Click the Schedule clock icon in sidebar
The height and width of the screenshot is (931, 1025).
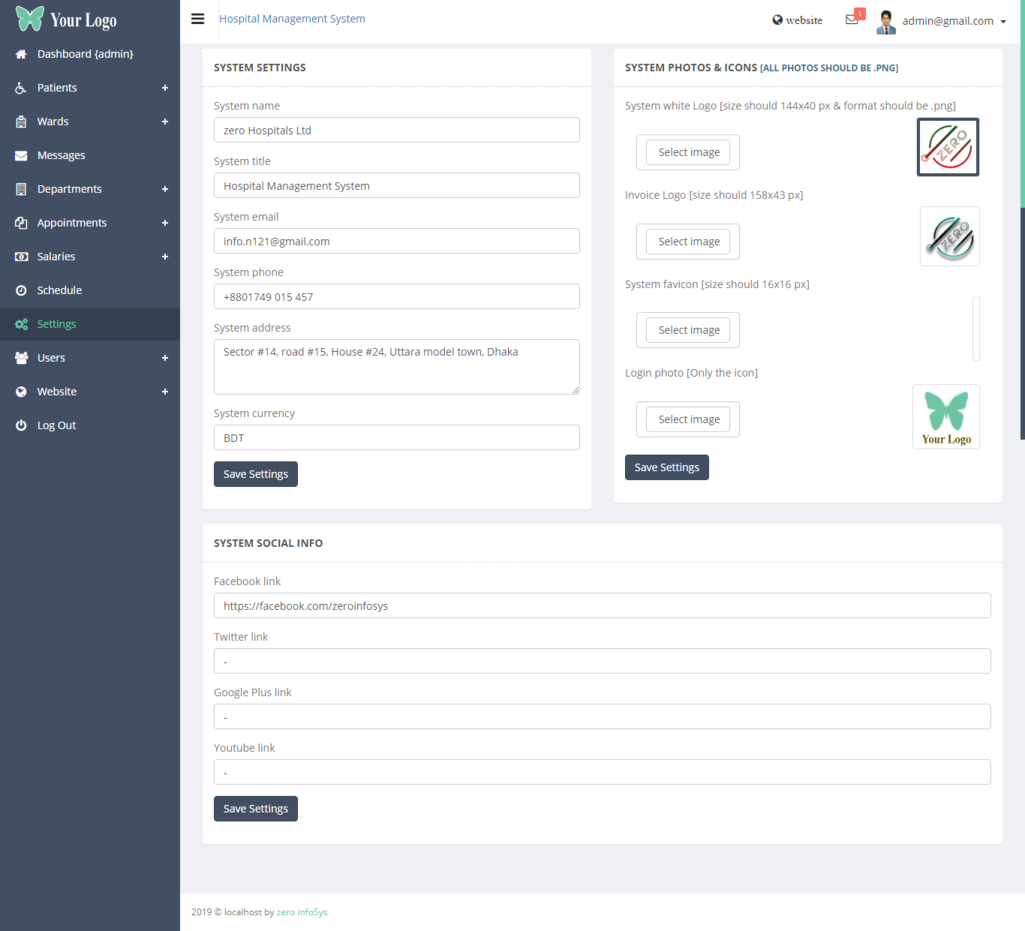(x=21, y=291)
